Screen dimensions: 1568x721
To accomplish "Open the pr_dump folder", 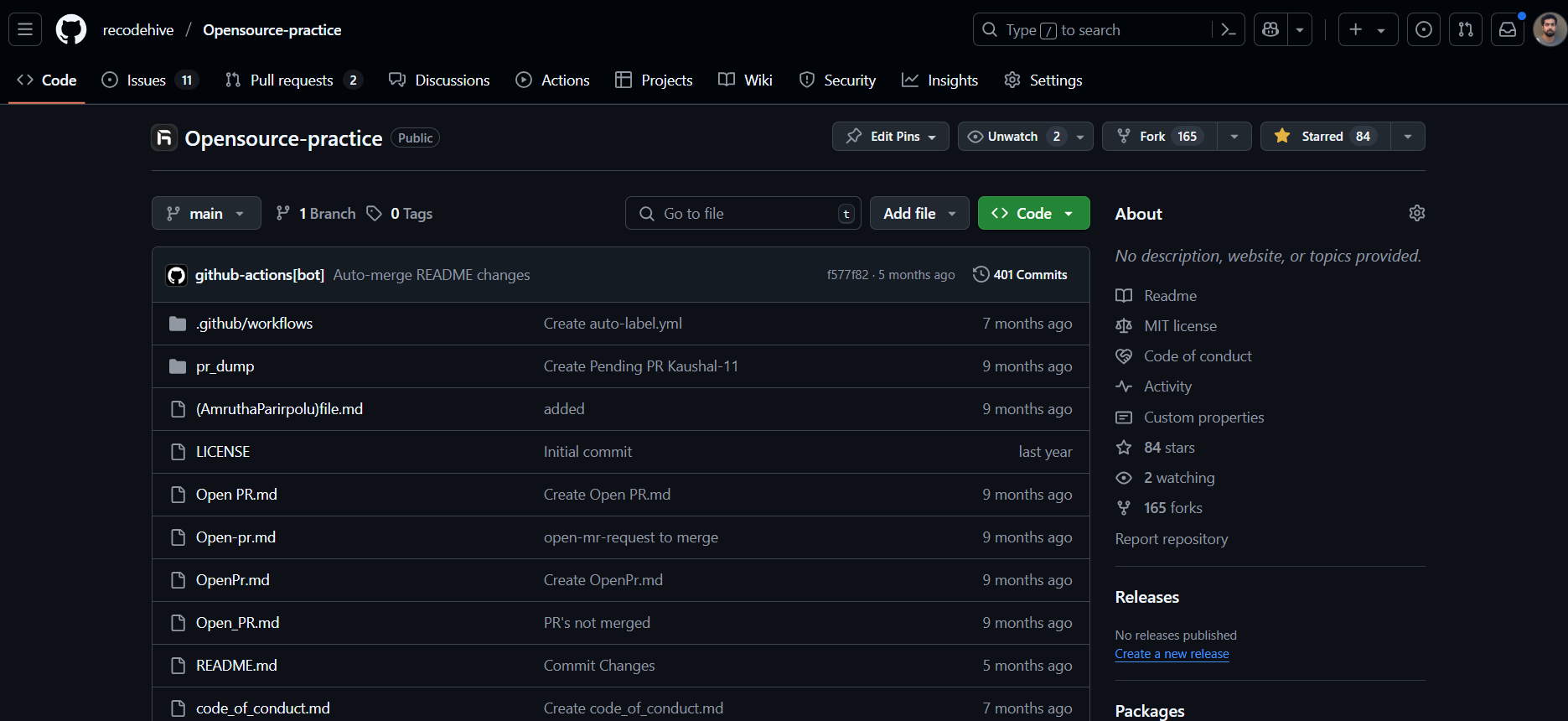I will pyautogui.click(x=225, y=366).
